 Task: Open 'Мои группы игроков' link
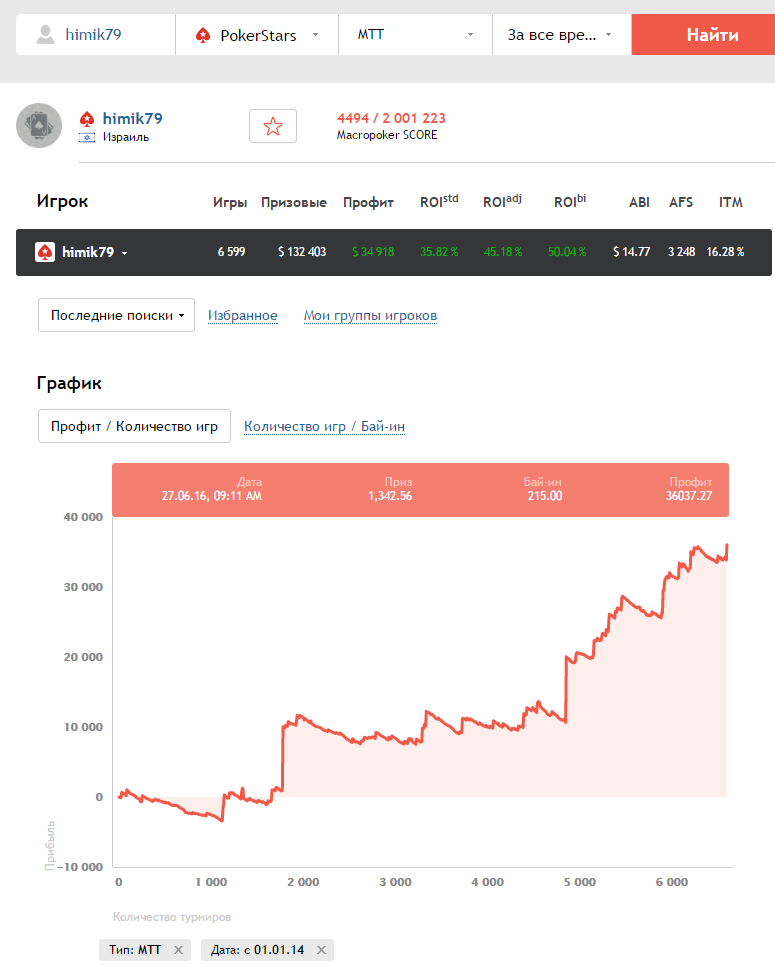370,316
